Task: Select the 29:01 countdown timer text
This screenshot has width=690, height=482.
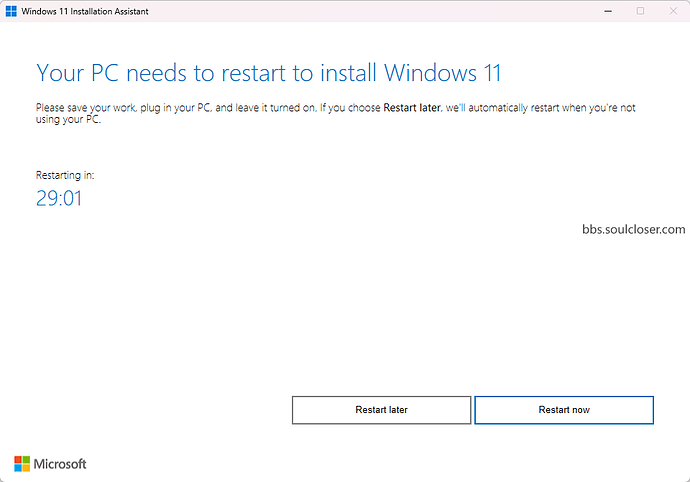Action: [59, 198]
